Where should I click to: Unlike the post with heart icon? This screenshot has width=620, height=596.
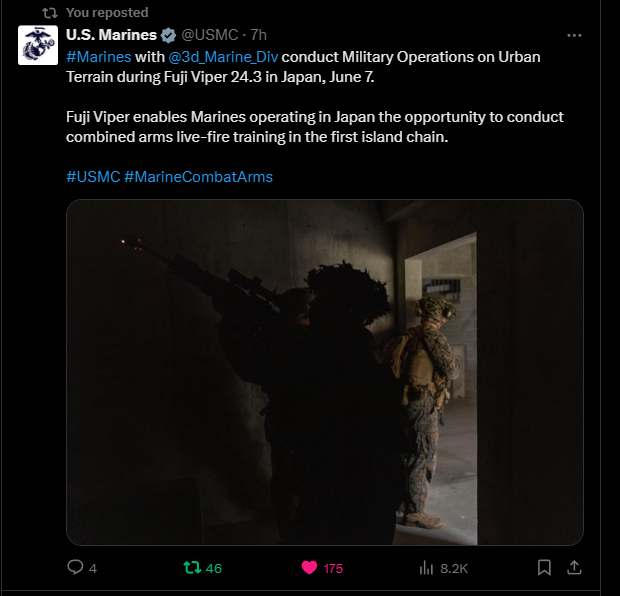tap(309, 568)
